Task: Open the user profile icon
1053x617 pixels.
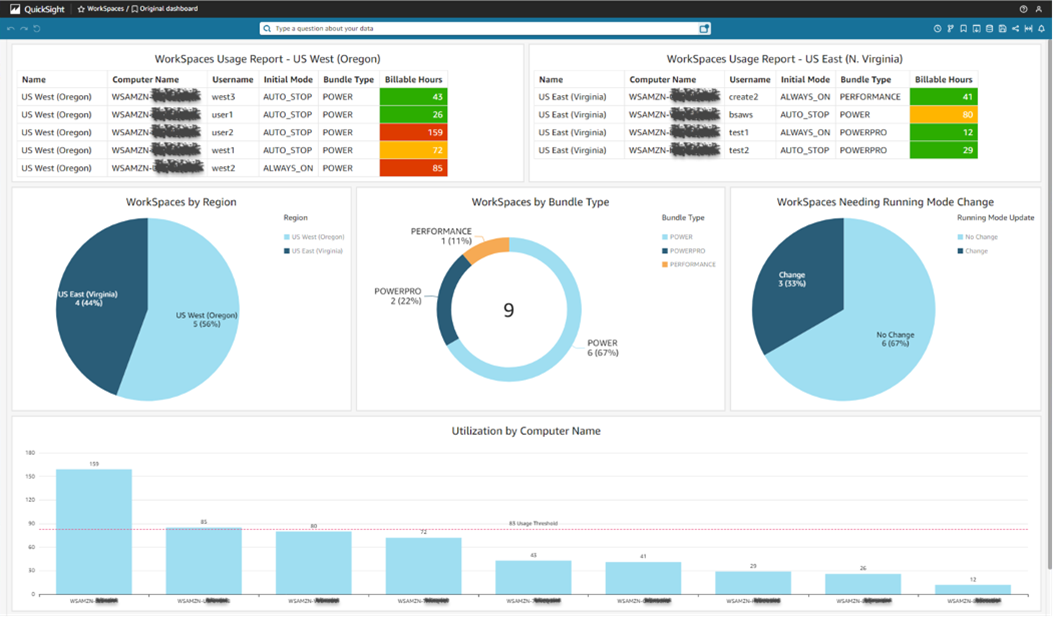Action: pos(1040,9)
